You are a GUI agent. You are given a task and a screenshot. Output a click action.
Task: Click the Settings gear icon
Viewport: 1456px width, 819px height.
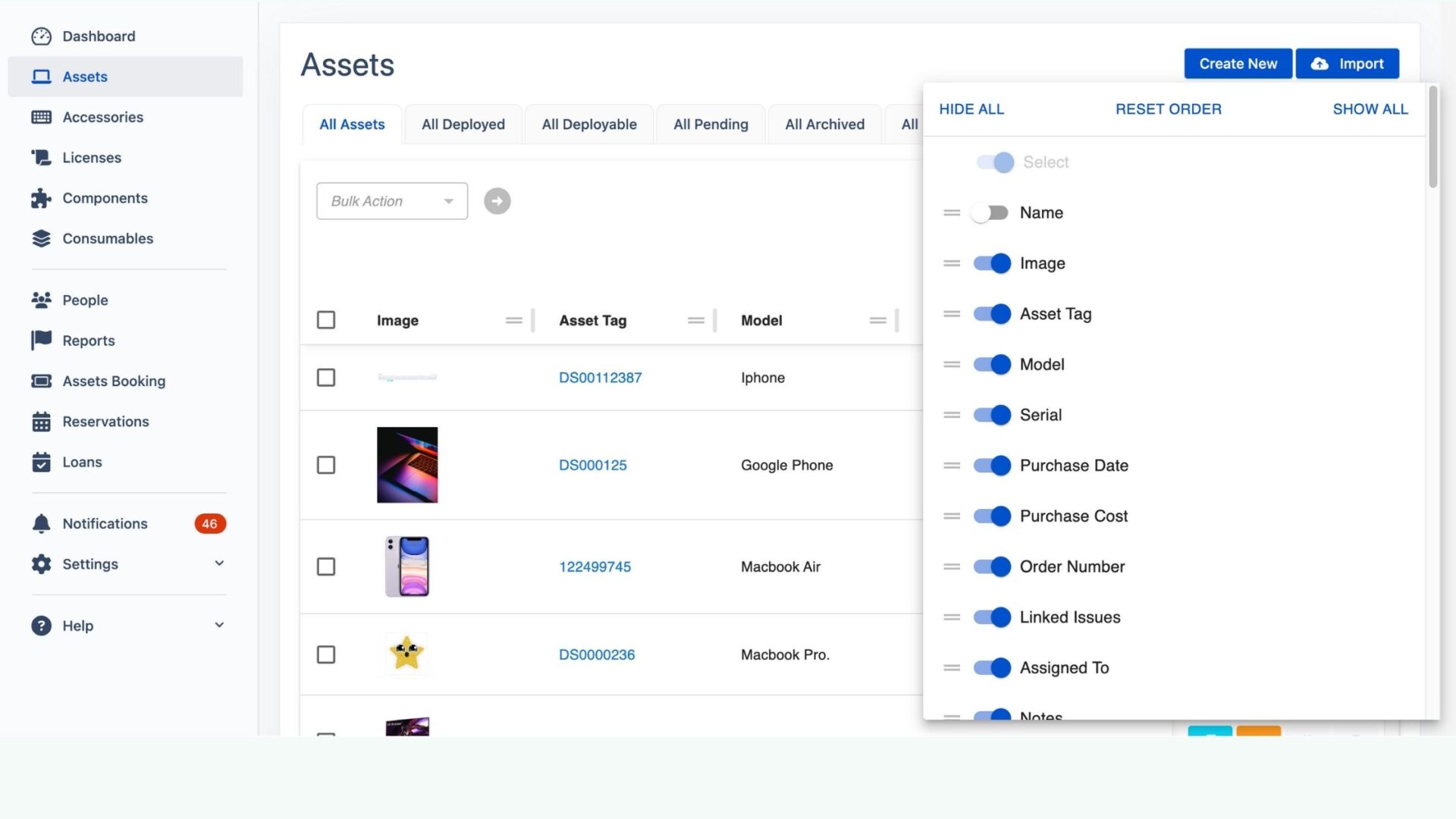(x=41, y=564)
